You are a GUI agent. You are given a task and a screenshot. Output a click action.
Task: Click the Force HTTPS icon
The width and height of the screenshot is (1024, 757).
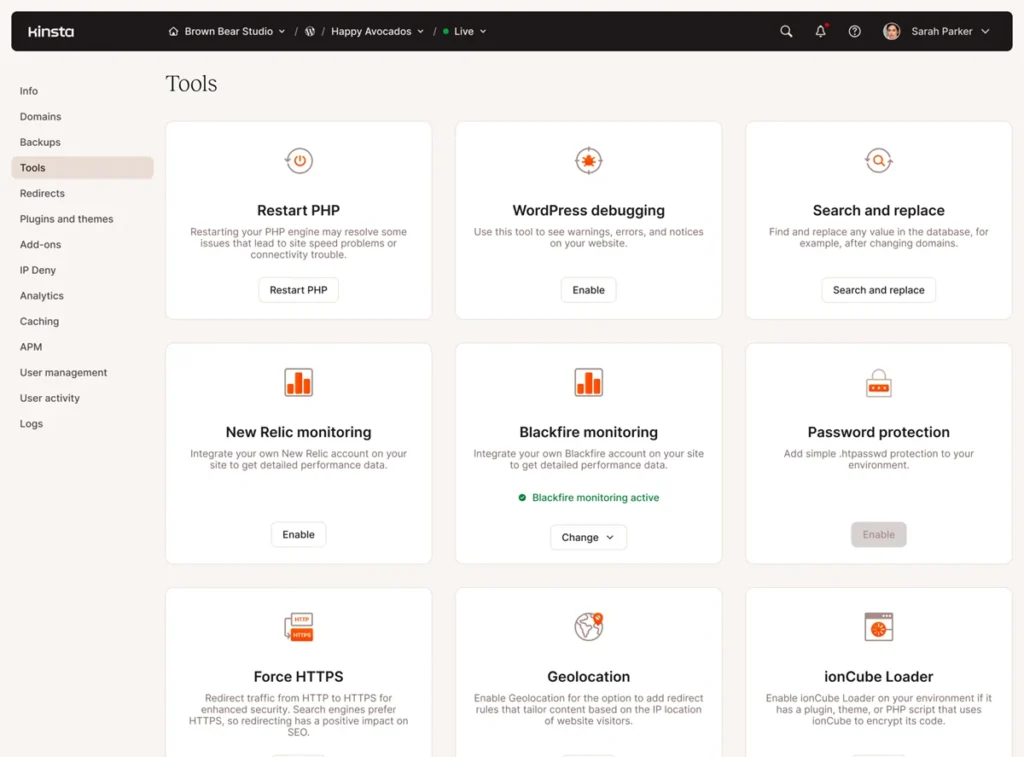pyautogui.click(x=298, y=626)
